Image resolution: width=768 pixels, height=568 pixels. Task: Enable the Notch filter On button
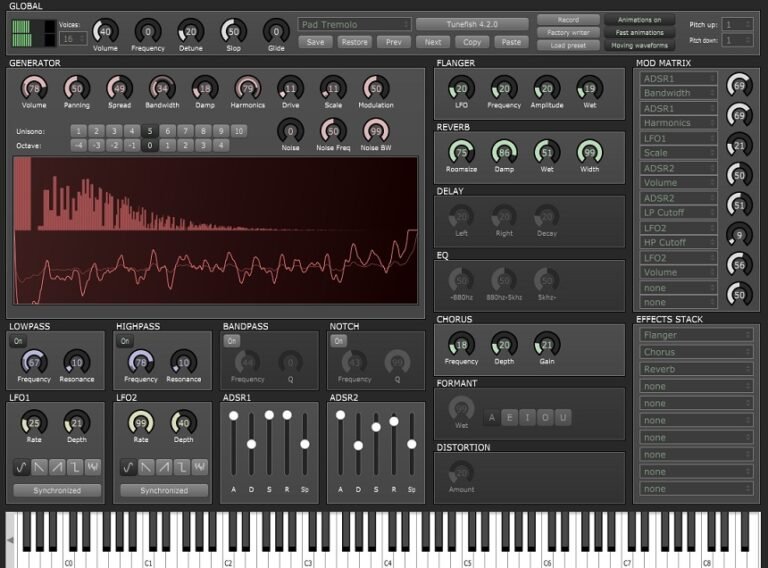(x=338, y=341)
